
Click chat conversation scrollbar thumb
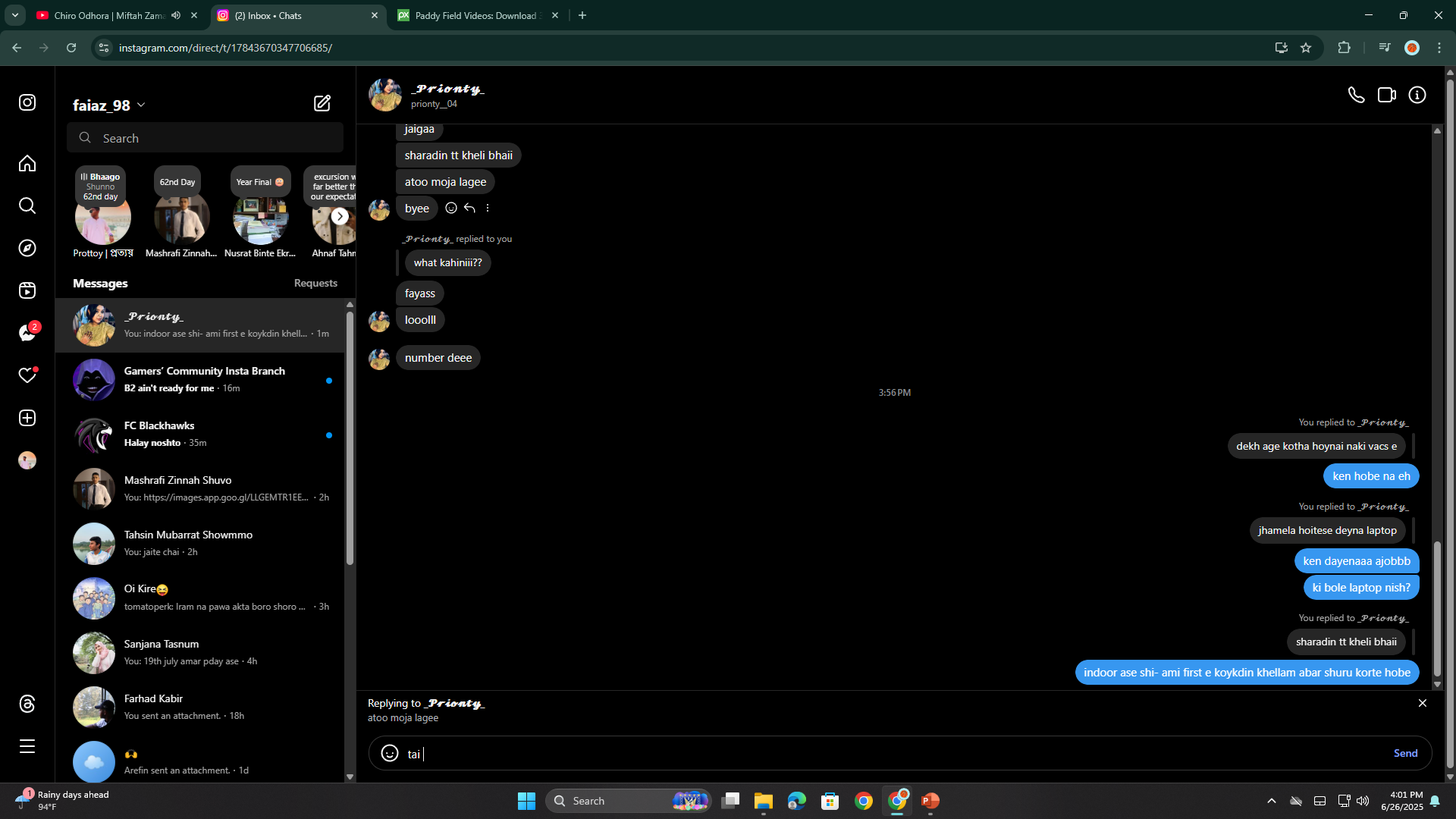1436,609
